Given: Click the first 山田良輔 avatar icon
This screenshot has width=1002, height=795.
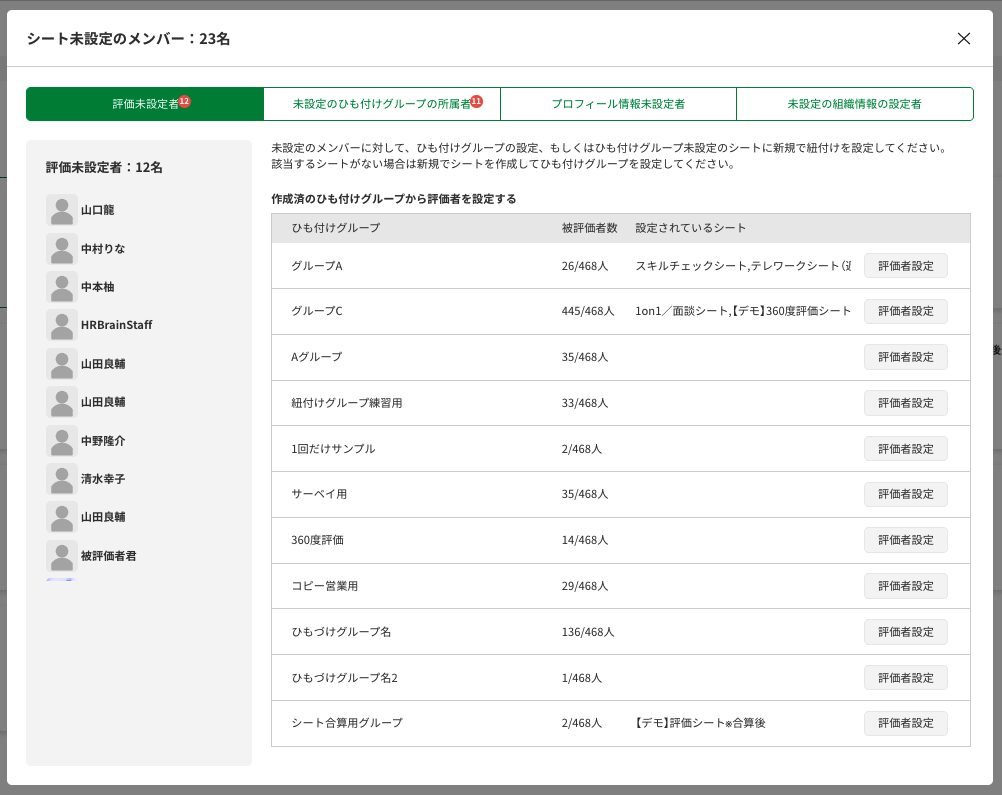Looking at the screenshot, I should [61, 364].
